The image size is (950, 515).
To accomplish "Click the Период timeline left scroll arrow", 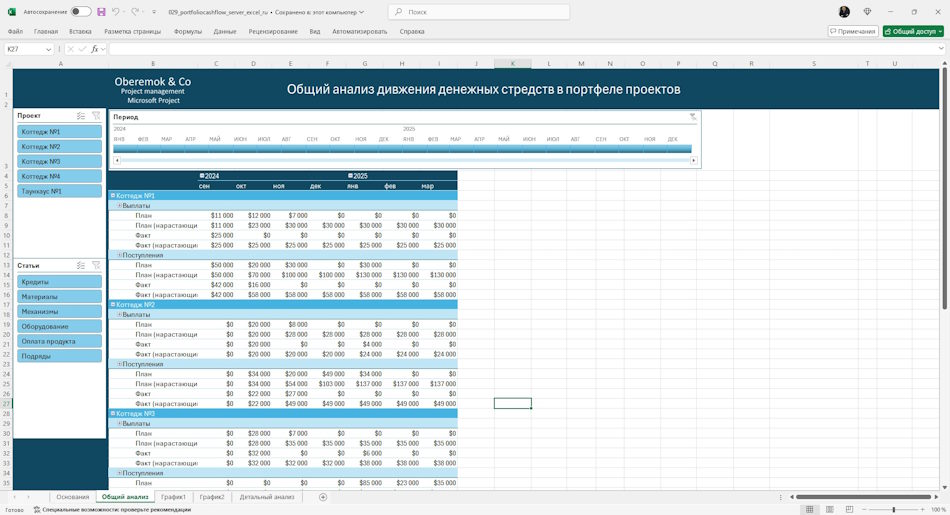I will coord(117,161).
